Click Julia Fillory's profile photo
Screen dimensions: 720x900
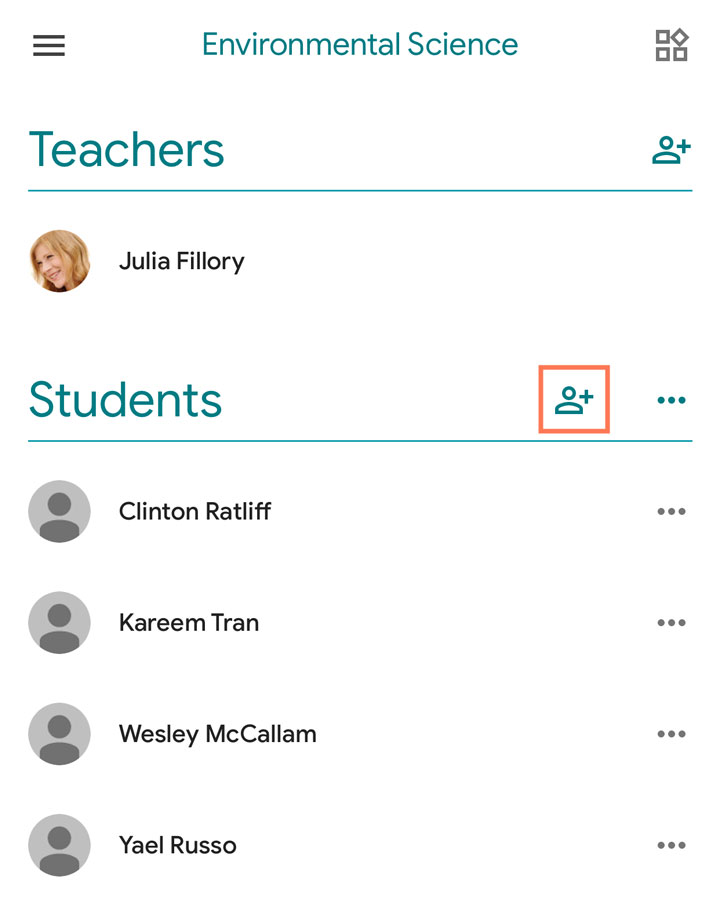[x=59, y=261]
